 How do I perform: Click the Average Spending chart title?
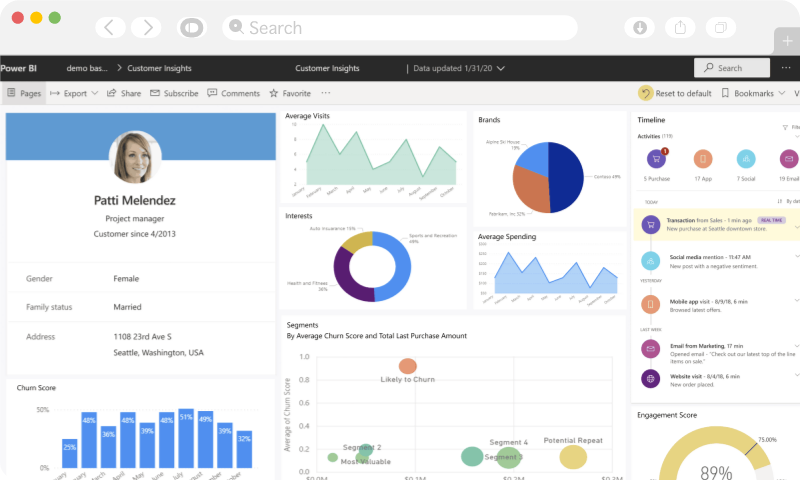[x=507, y=237]
